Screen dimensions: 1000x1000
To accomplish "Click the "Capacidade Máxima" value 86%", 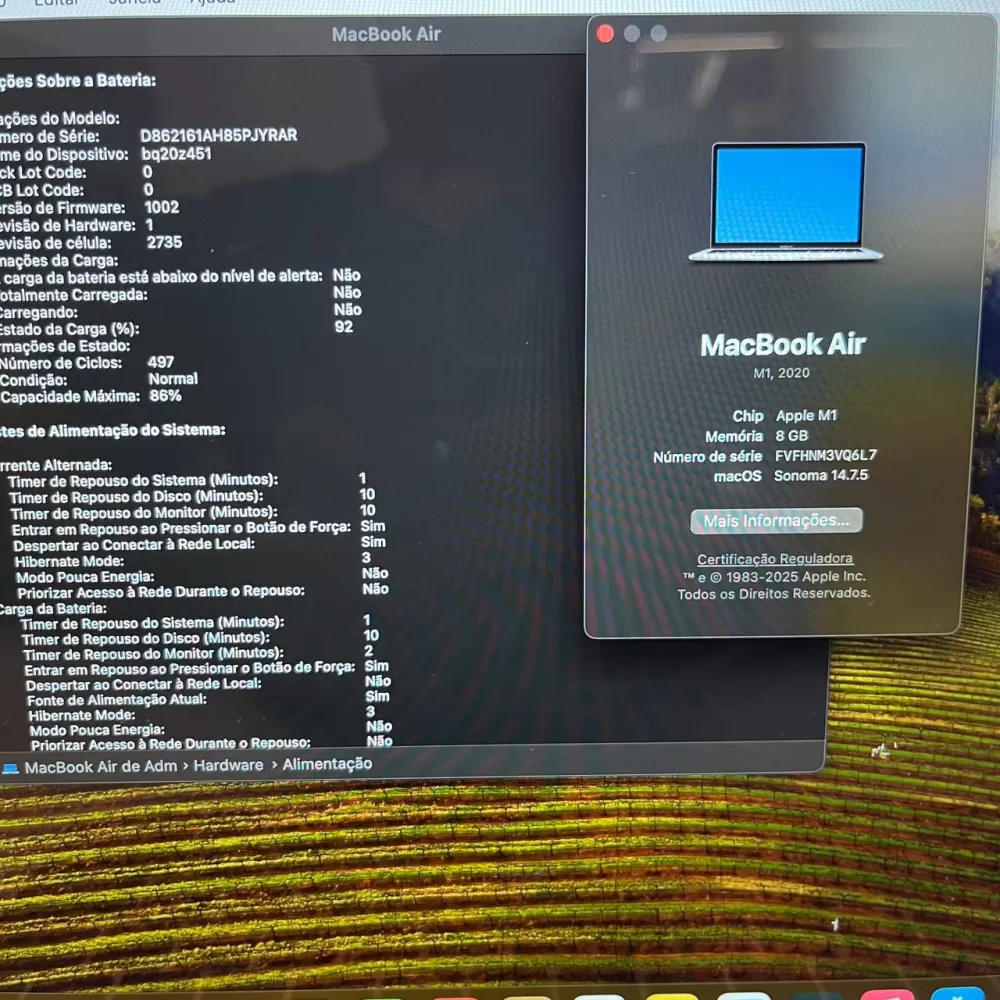I will point(164,396).
